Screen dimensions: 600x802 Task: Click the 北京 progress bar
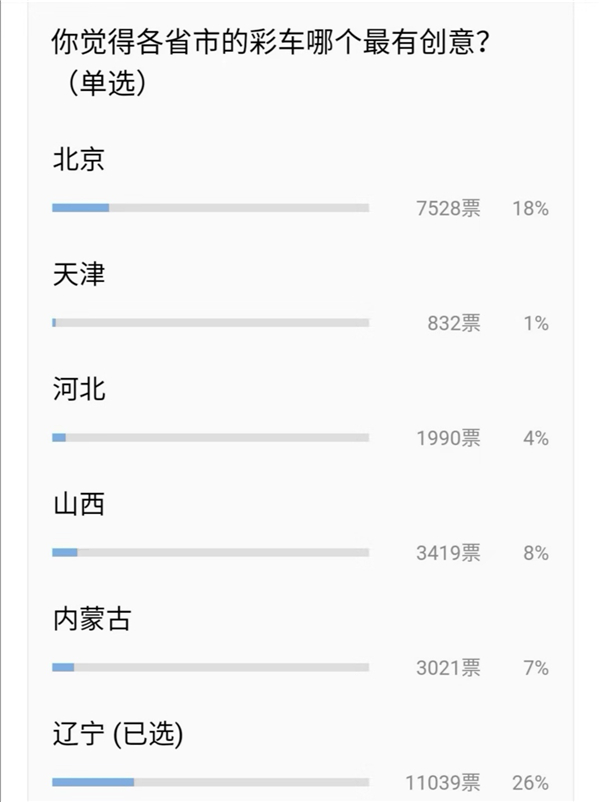[212, 209]
